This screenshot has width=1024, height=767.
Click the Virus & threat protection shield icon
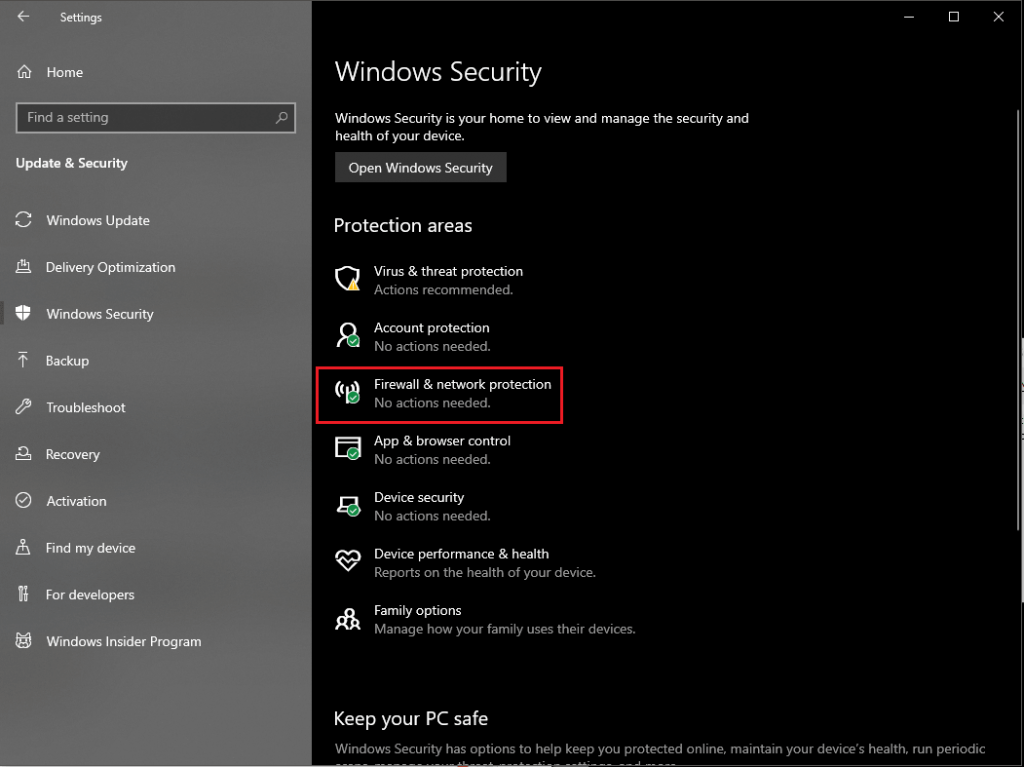point(347,279)
